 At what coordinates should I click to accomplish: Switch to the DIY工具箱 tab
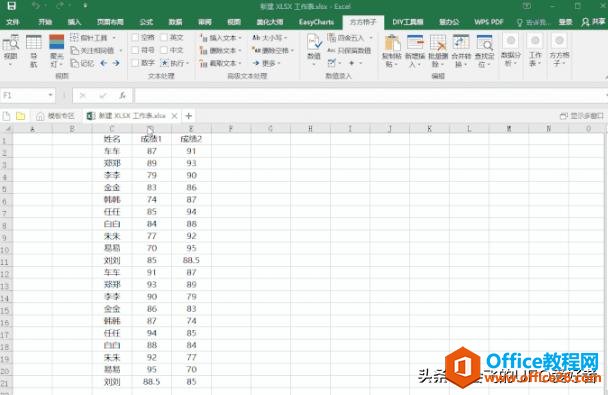click(408, 22)
